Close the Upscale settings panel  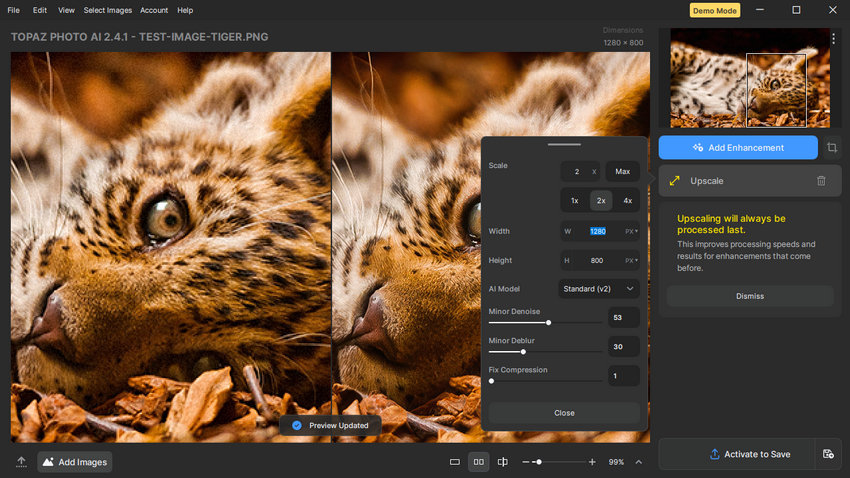(564, 413)
